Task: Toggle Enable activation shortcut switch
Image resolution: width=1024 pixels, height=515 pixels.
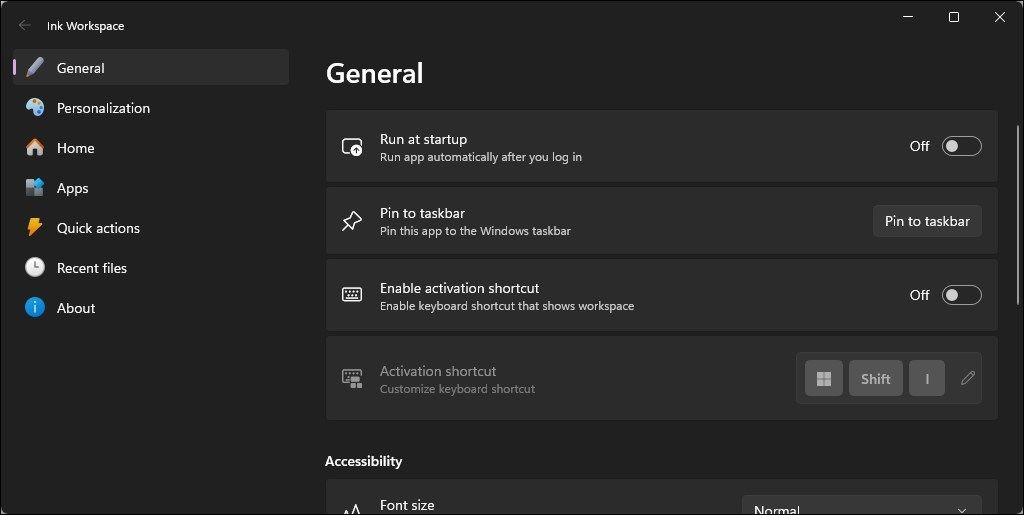Action: (961, 295)
